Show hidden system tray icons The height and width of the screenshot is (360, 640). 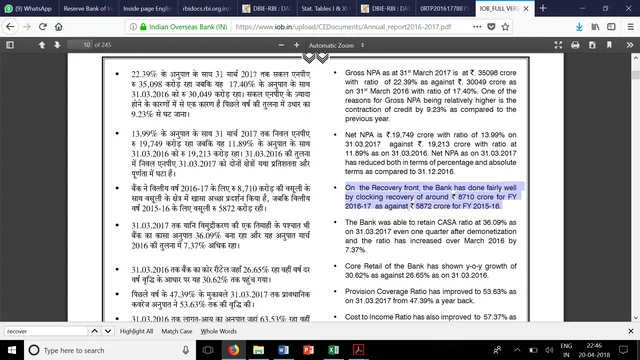517,350
